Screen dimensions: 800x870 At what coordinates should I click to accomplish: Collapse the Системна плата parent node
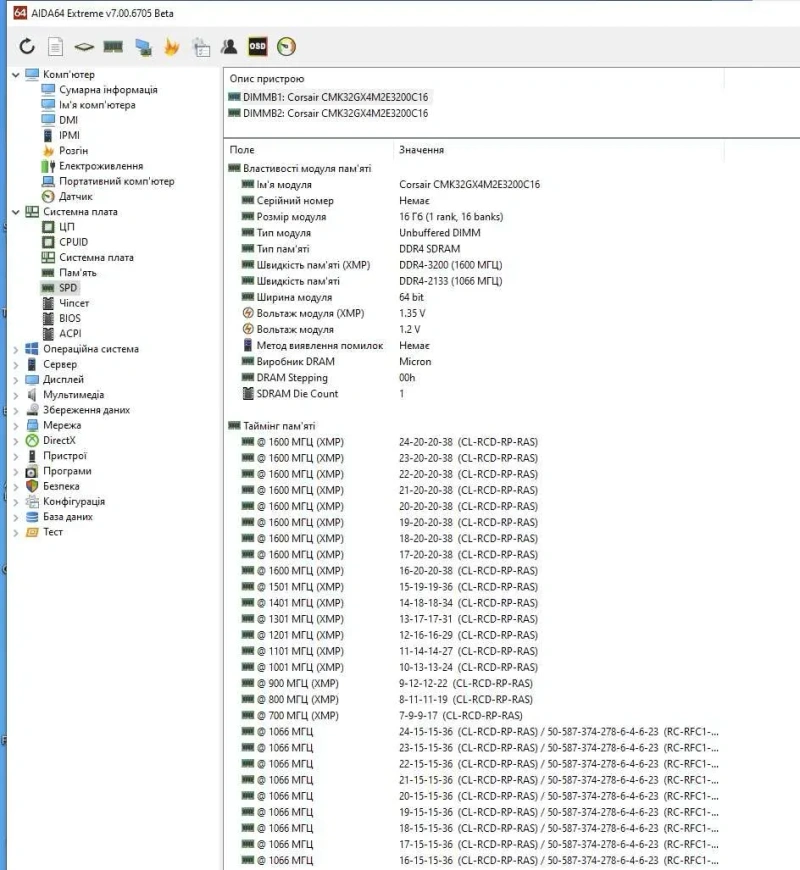[16, 212]
